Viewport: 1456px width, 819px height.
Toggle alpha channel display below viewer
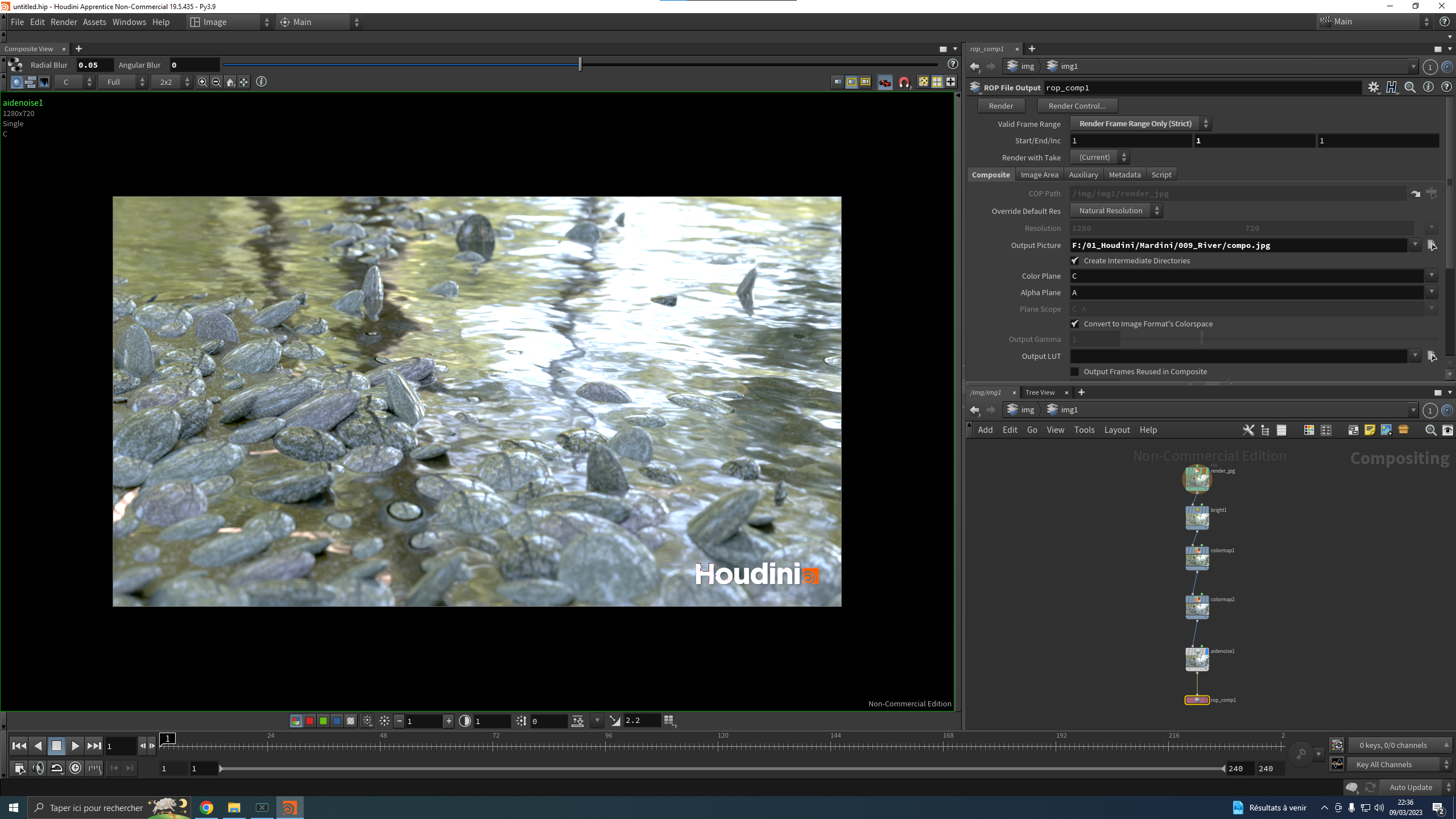click(x=351, y=721)
